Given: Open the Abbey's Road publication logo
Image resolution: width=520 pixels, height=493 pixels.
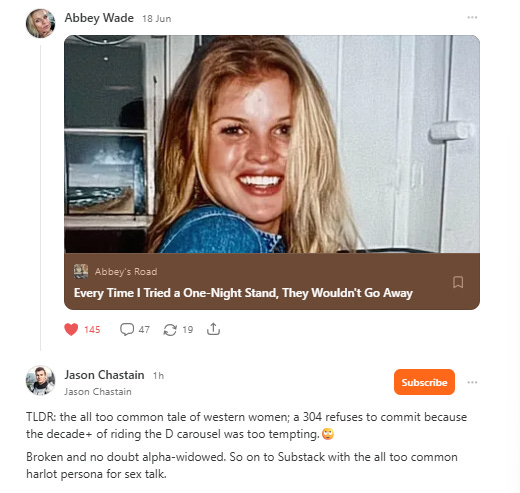Looking at the screenshot, I should pyautogui.click(x=81, y=271).
